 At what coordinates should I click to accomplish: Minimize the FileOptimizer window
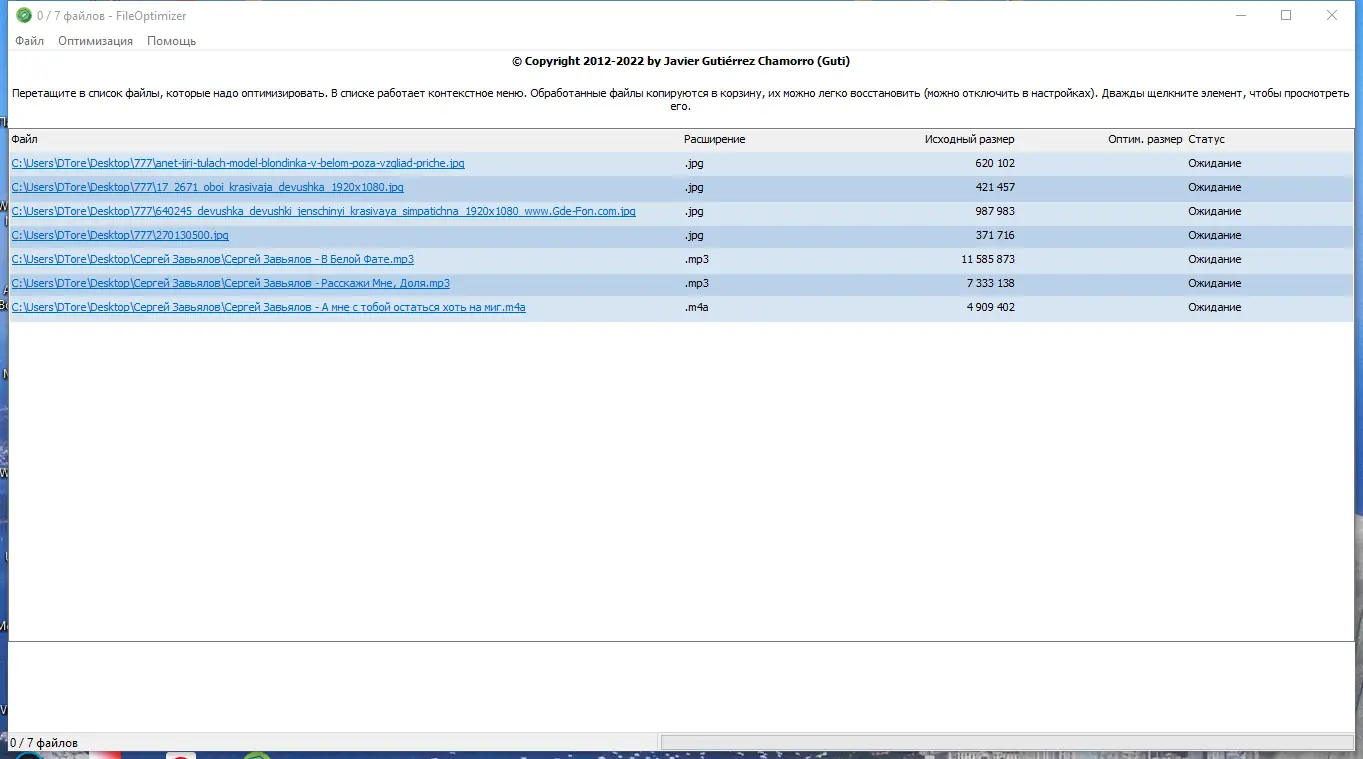1240,15
